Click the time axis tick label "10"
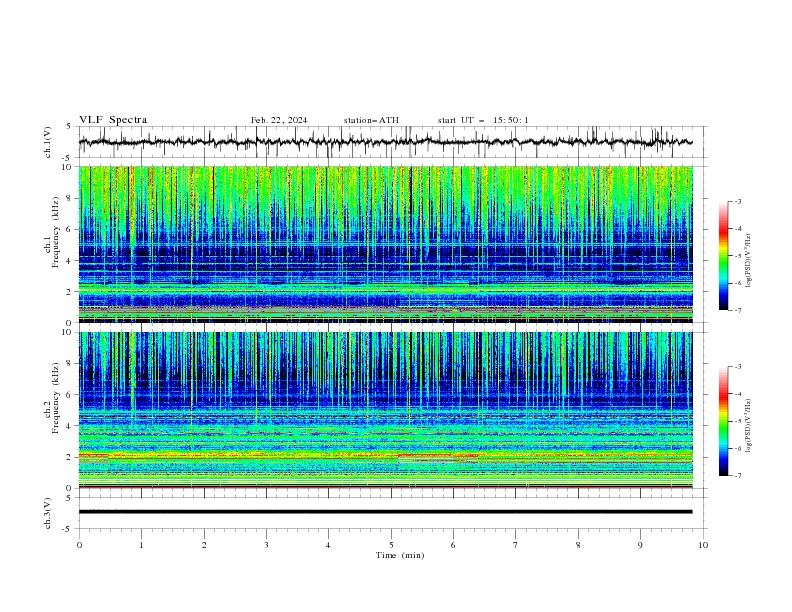 (703, 545)
